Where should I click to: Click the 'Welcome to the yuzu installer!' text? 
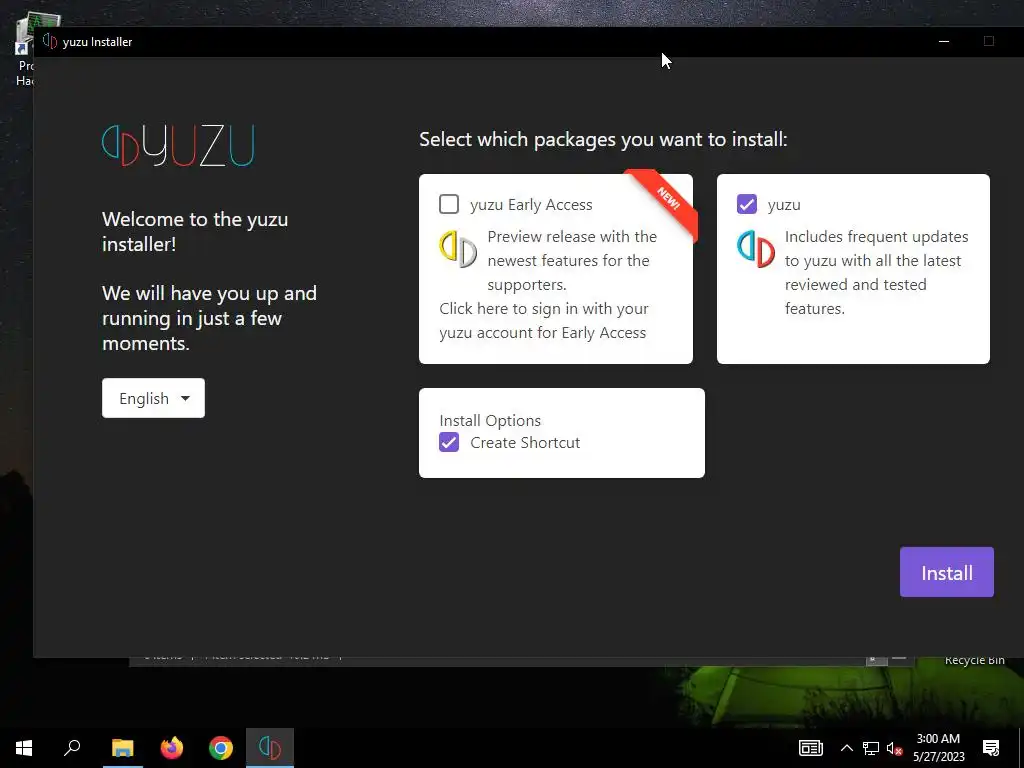(195, 231)
